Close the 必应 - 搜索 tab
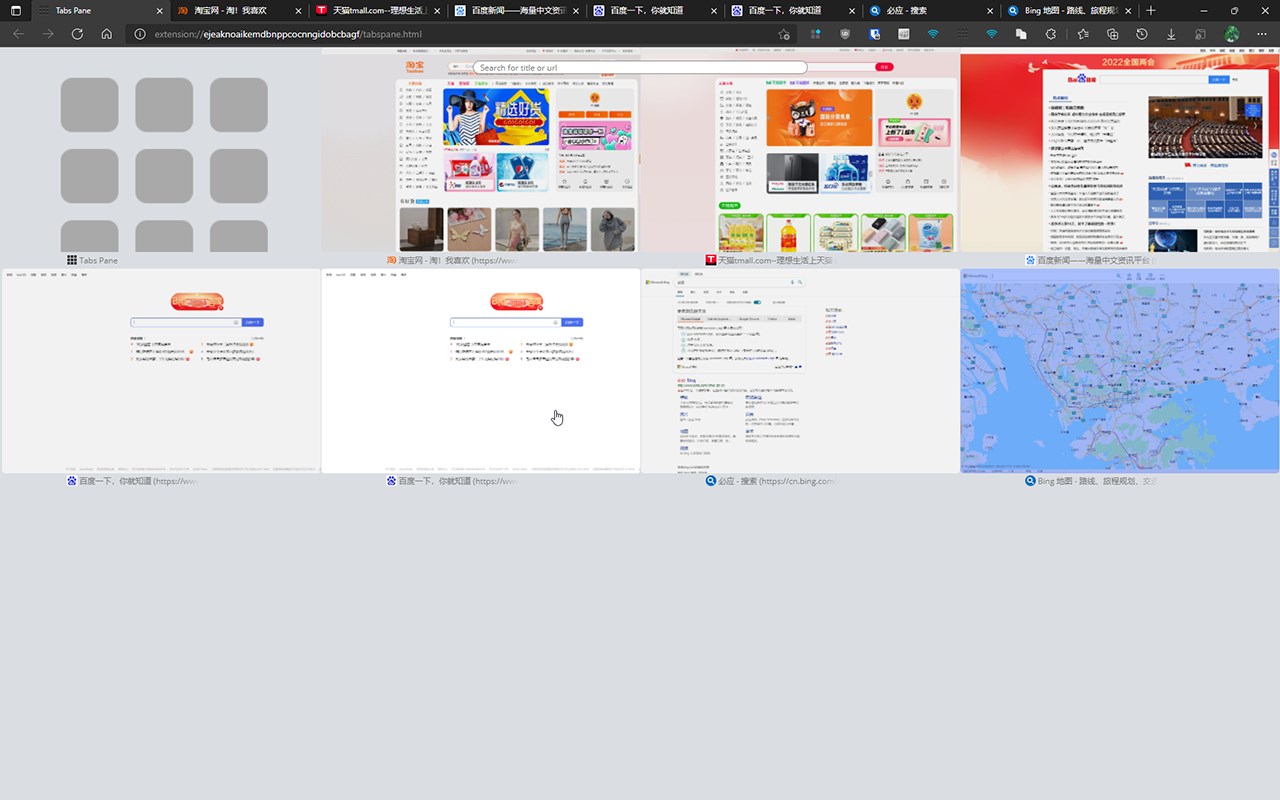1280x800 pixels. 991,10
